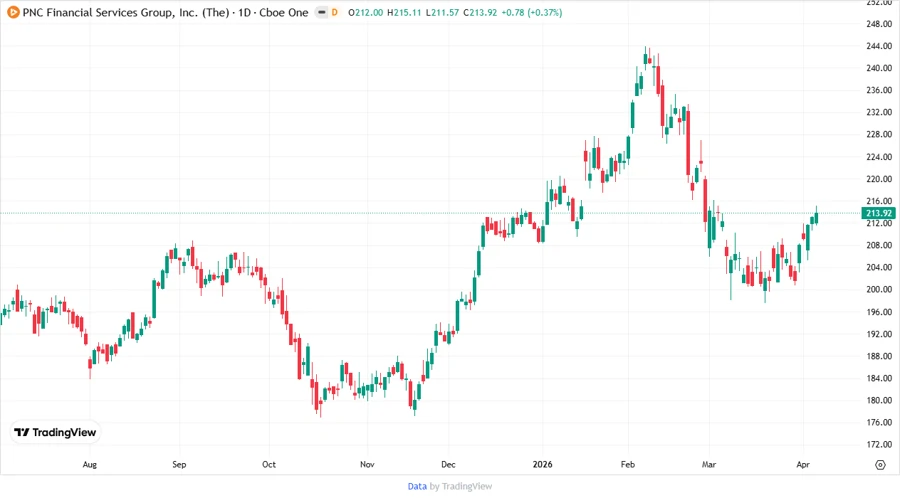Click the TradingView logo badge
The height and width of the screenshot is (498, 900).
pos(55,433)
